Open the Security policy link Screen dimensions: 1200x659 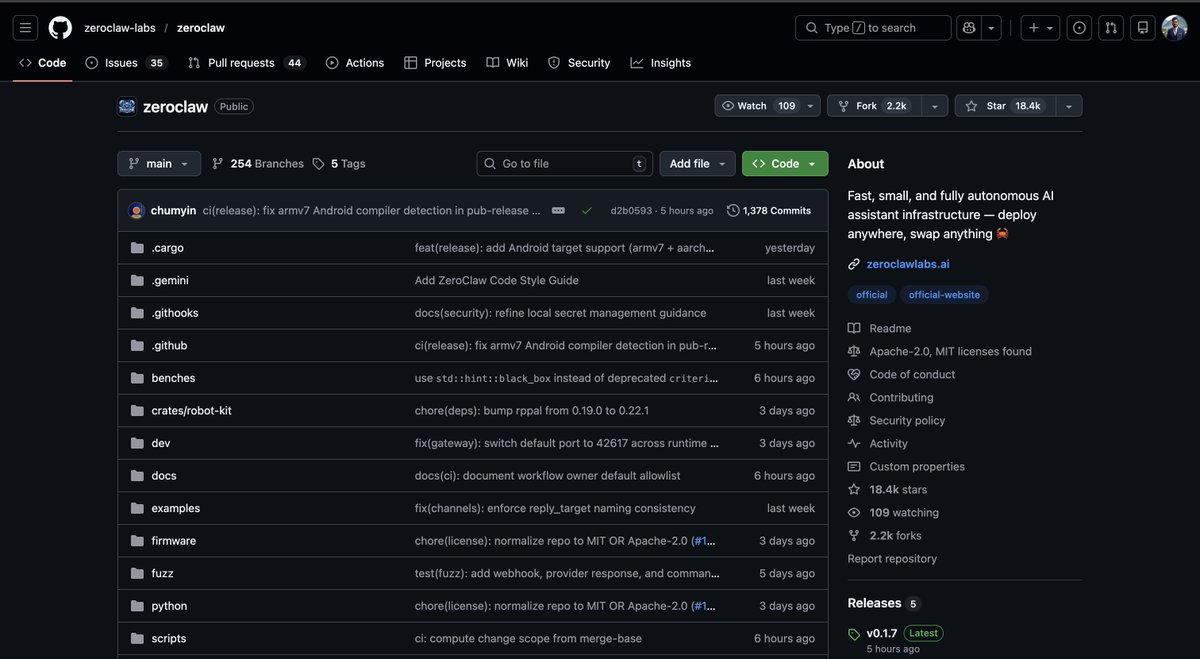point(907,420)
